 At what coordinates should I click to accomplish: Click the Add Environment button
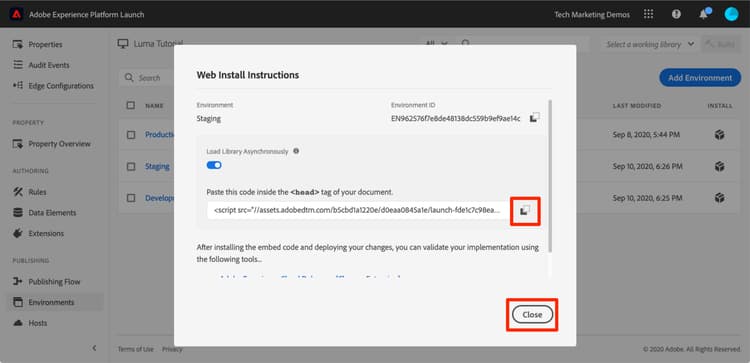[700, 77]
